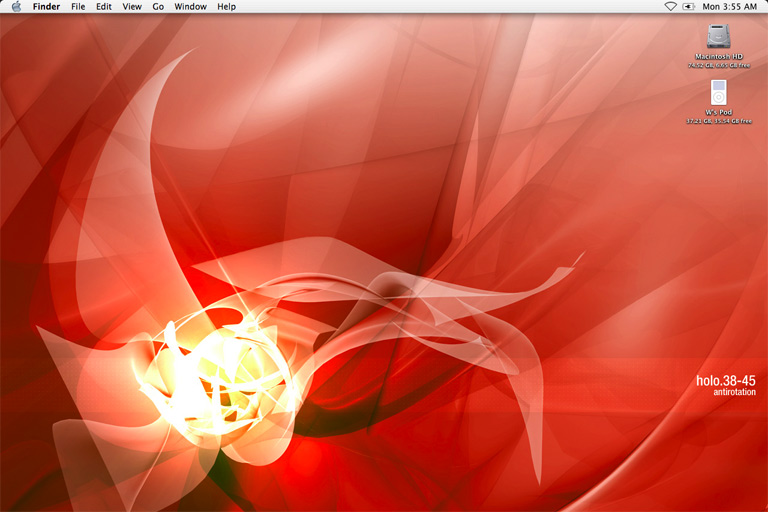Open the Finder application menu
The width and height of the screenshot is (768, 512).
coord(46,6)
